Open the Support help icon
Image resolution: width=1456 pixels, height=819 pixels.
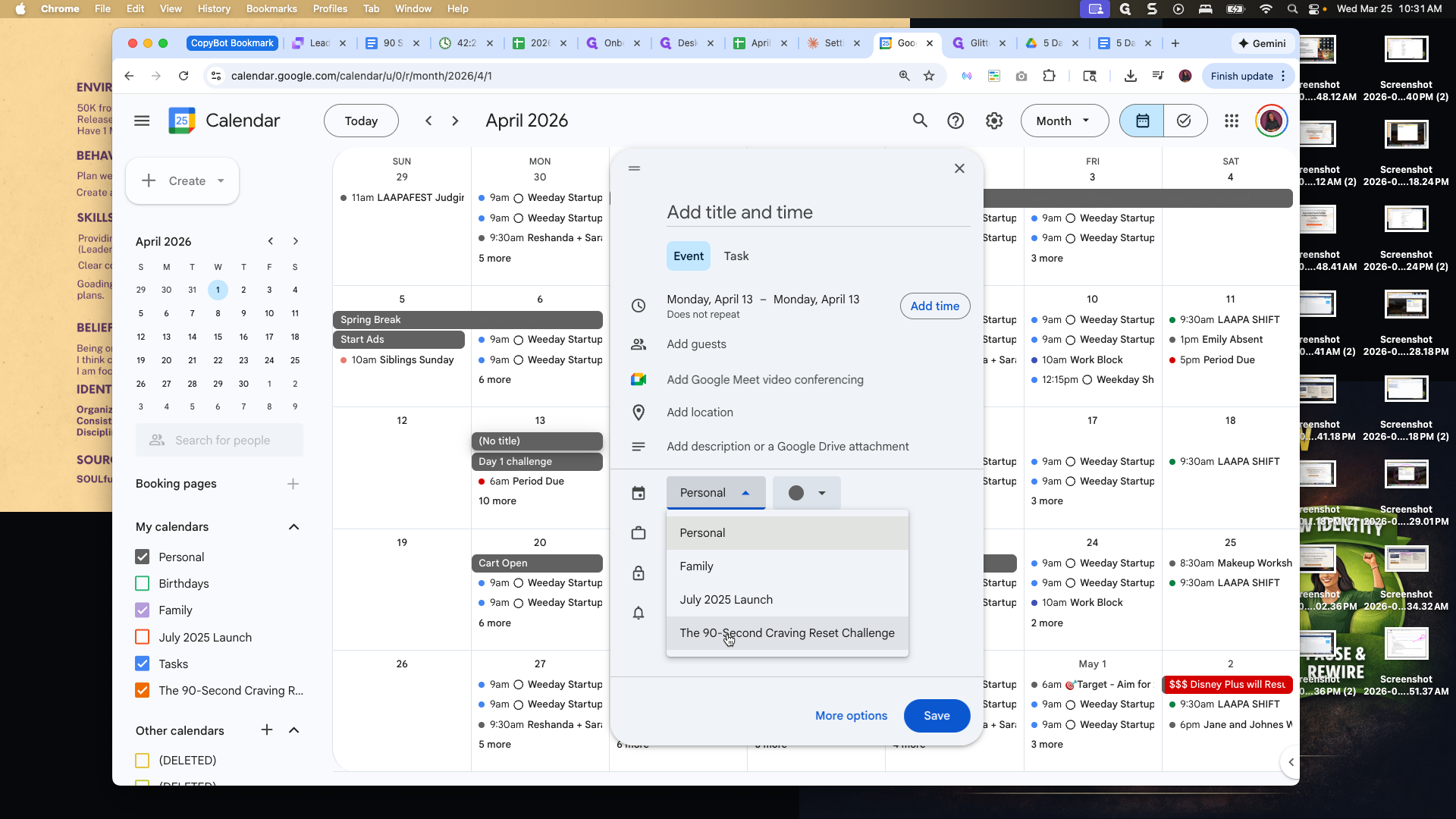(x=955, y=121)
